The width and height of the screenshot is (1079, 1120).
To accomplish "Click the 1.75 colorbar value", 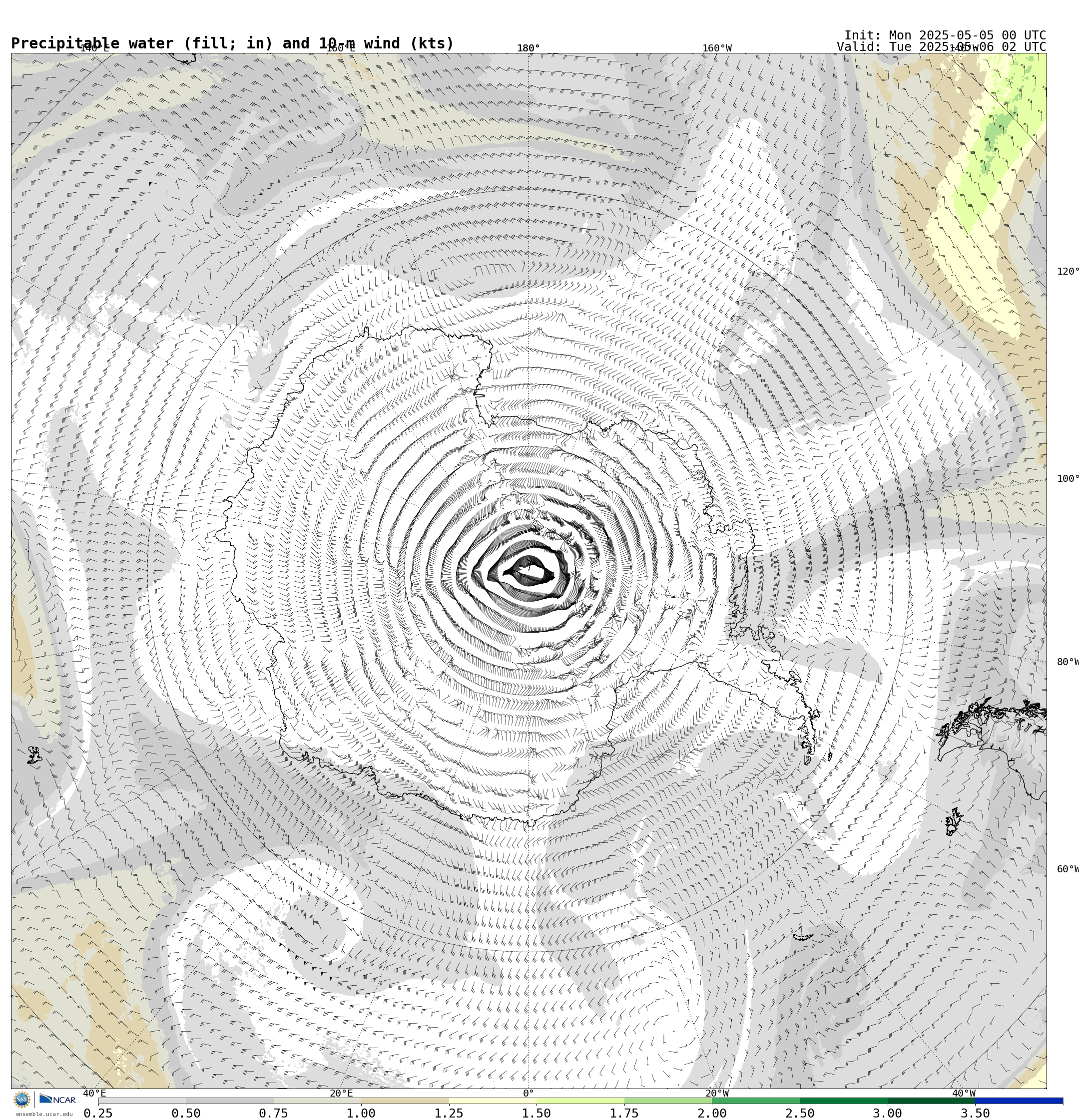I will pyautogui.click(x=624, y=1113).
